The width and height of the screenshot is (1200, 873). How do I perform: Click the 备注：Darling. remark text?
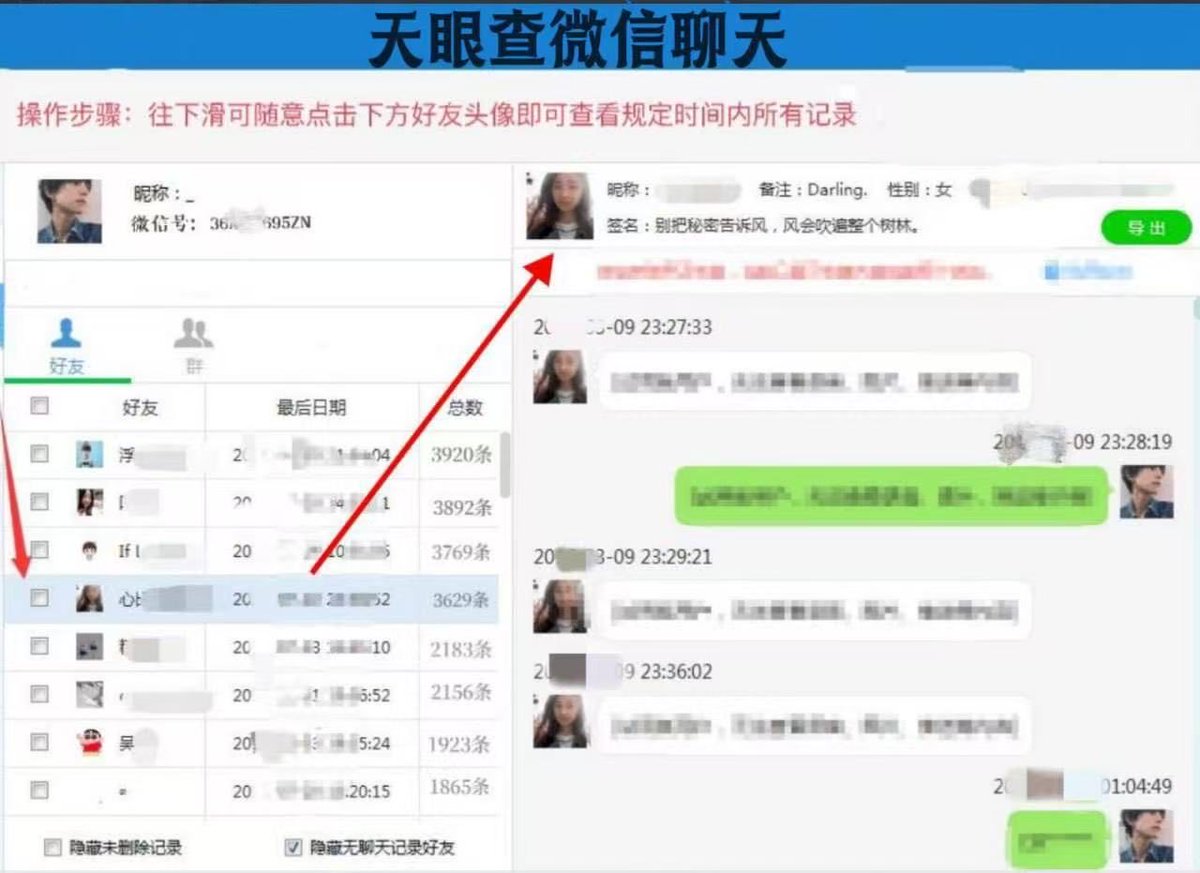(813, 189)
